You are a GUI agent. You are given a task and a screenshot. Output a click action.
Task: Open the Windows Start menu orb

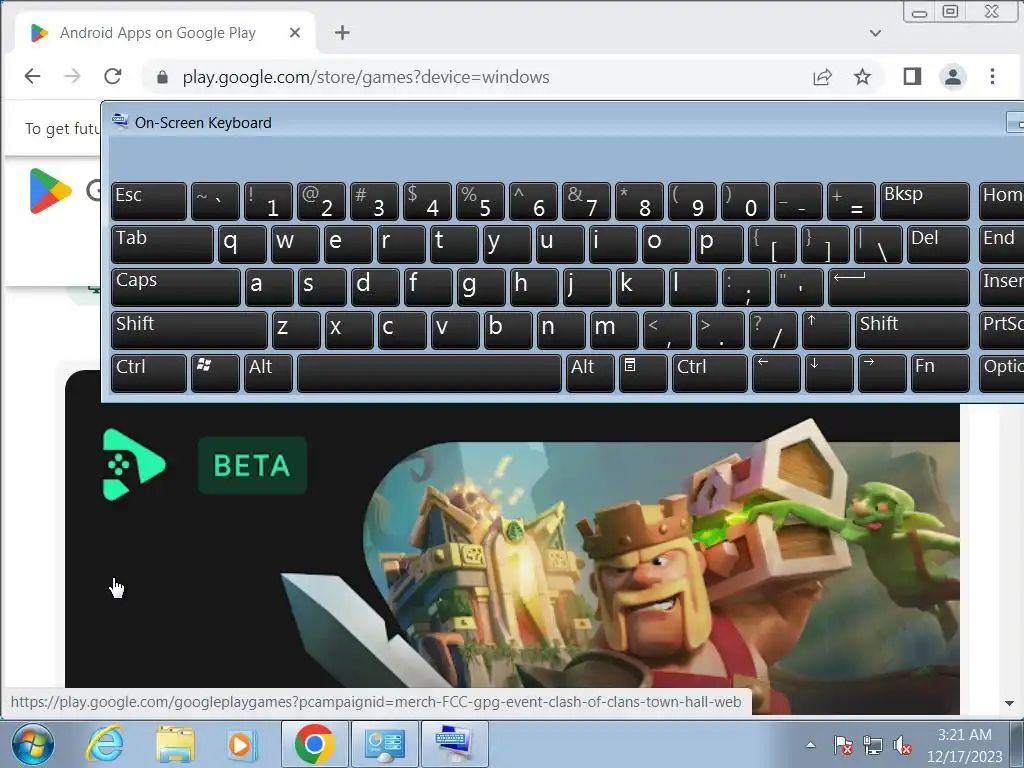(x=31, y=744)
